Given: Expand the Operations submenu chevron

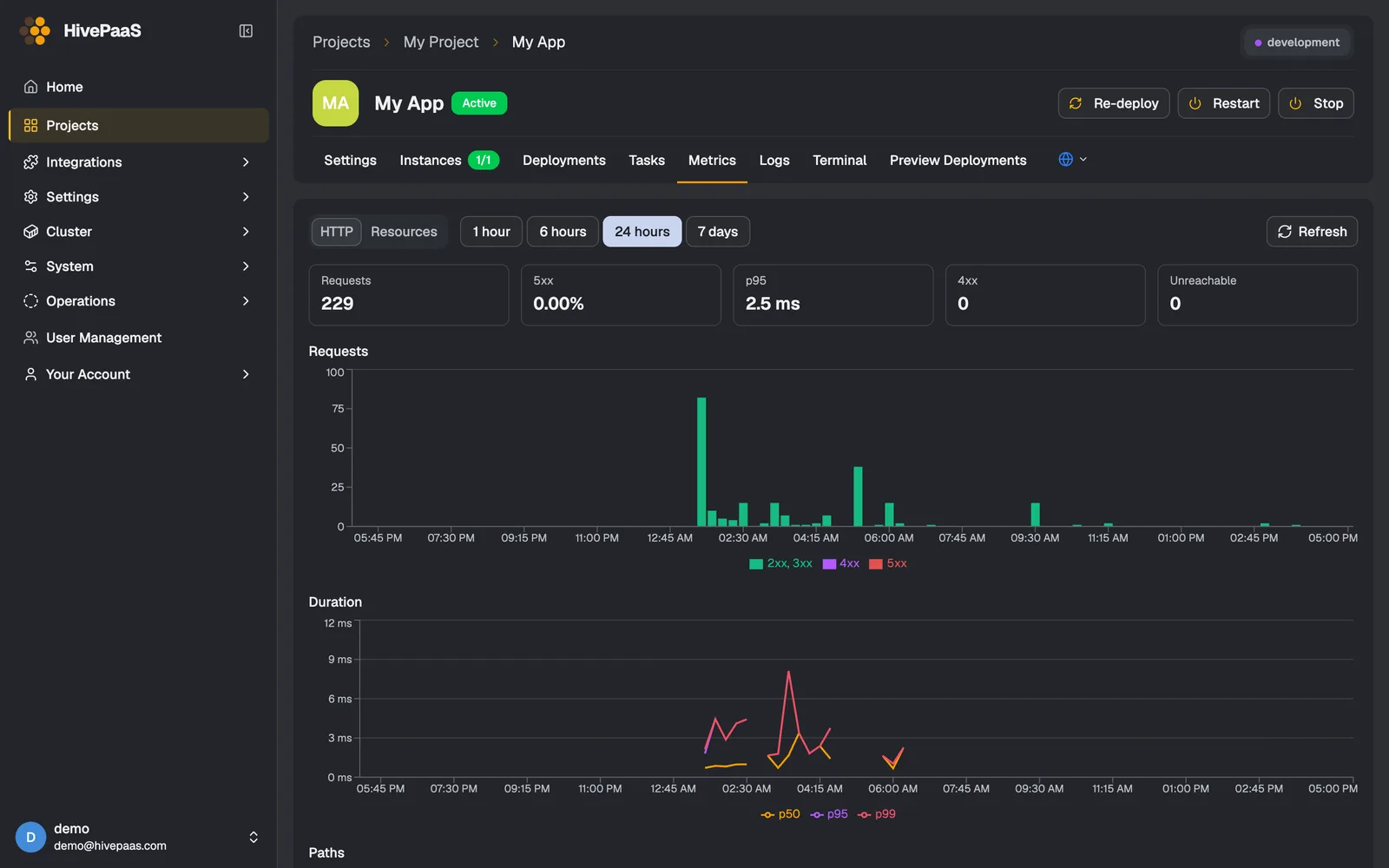Looking at the screenshot, I should click(x=246, y=301).
